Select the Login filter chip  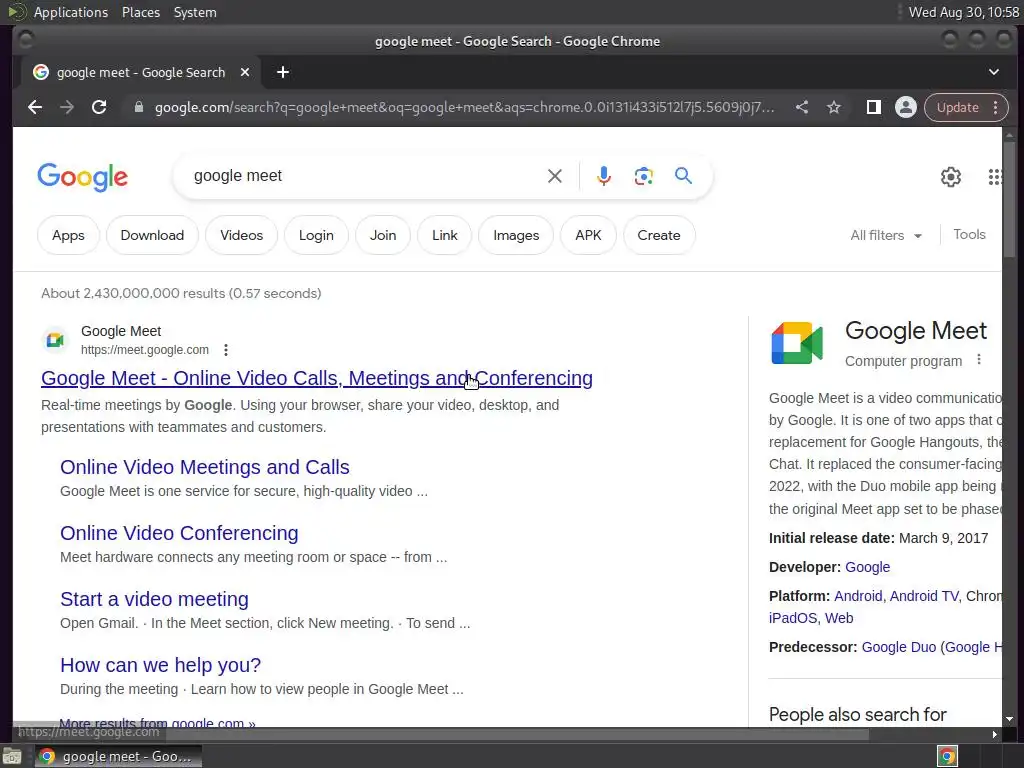316,235
